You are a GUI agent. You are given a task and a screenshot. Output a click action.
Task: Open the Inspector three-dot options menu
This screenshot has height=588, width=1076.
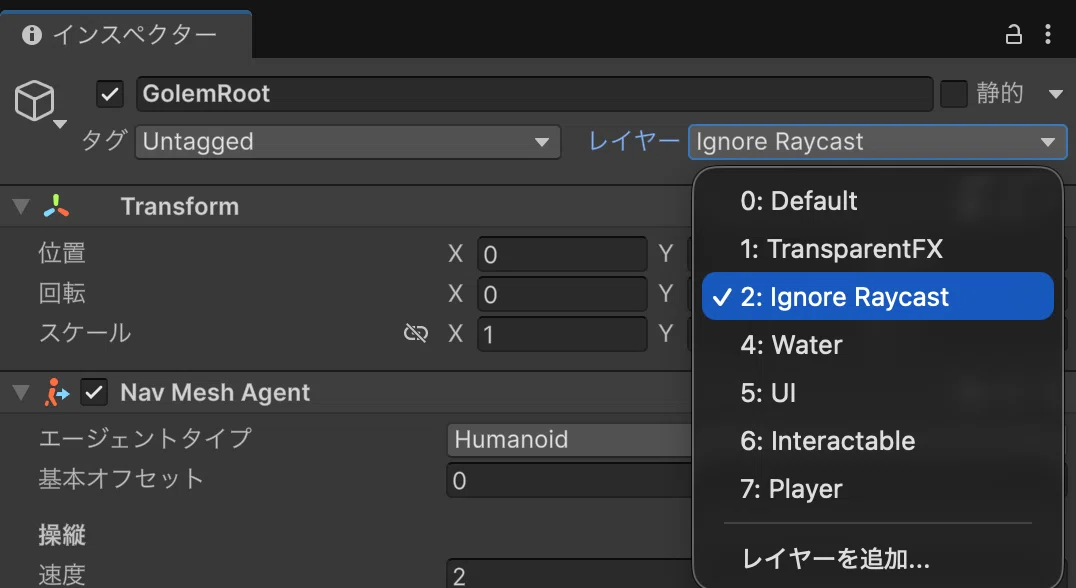[x=1048, y=34]
